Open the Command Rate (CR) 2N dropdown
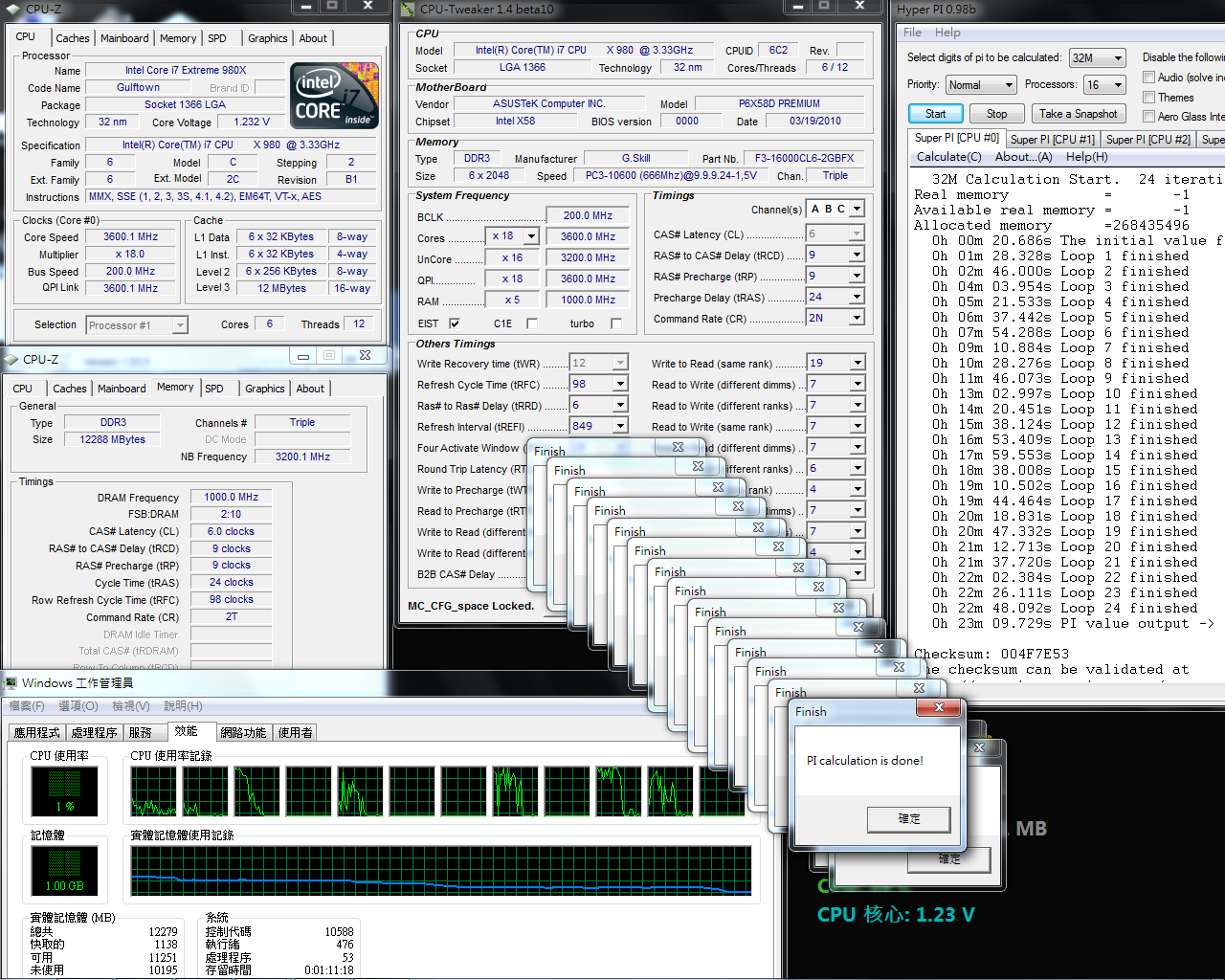 click(857, 318)
